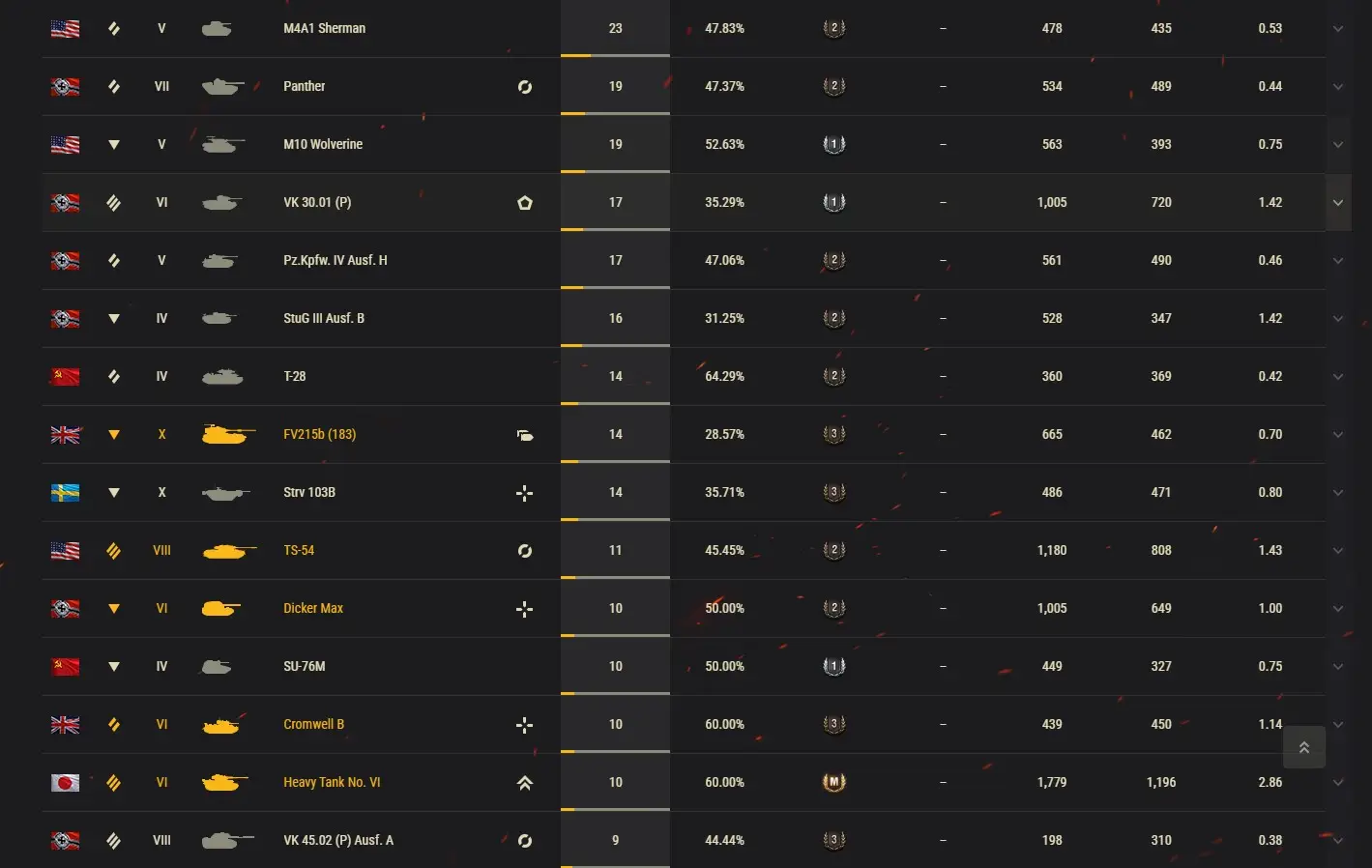
Task: Click the scroll-to-top double chevron button
Action: pyautogui.click(x=1303, y=747)
